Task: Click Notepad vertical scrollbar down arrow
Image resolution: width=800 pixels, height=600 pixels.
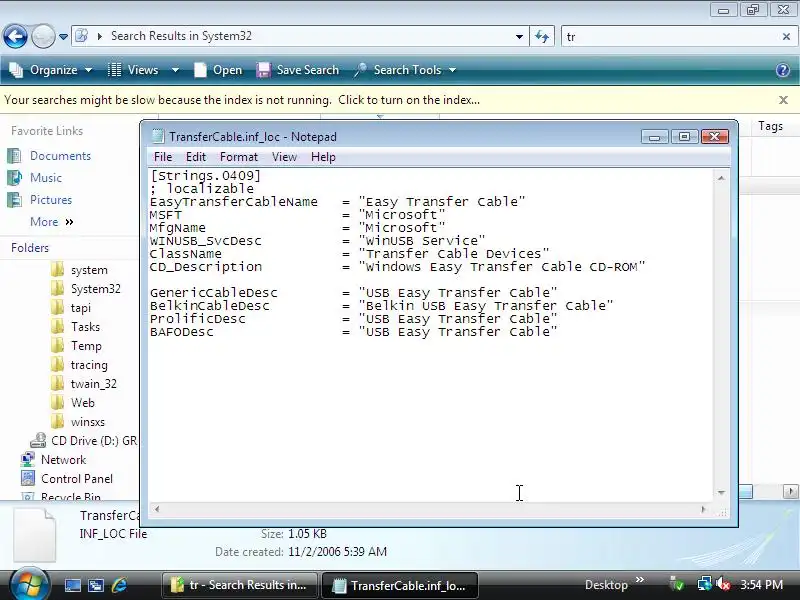Action: point(721,492)
